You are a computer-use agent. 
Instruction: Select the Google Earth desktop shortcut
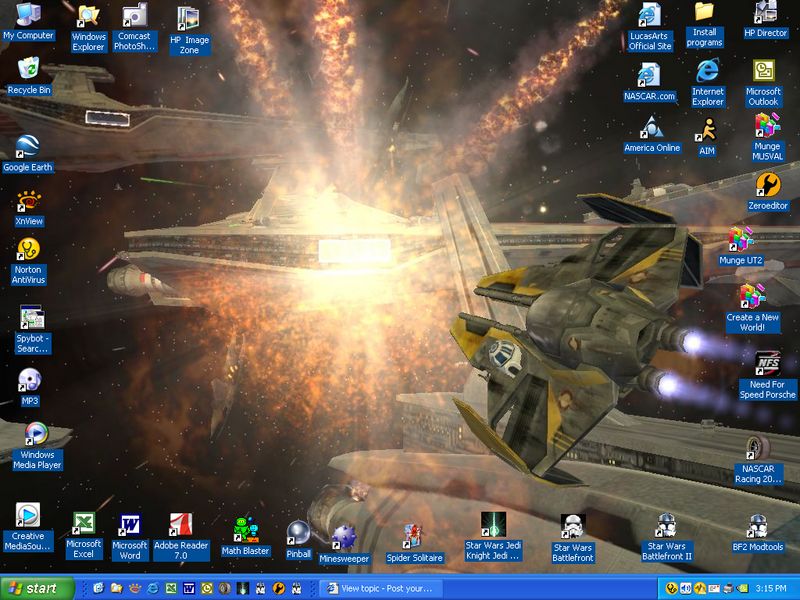(28, 153)
